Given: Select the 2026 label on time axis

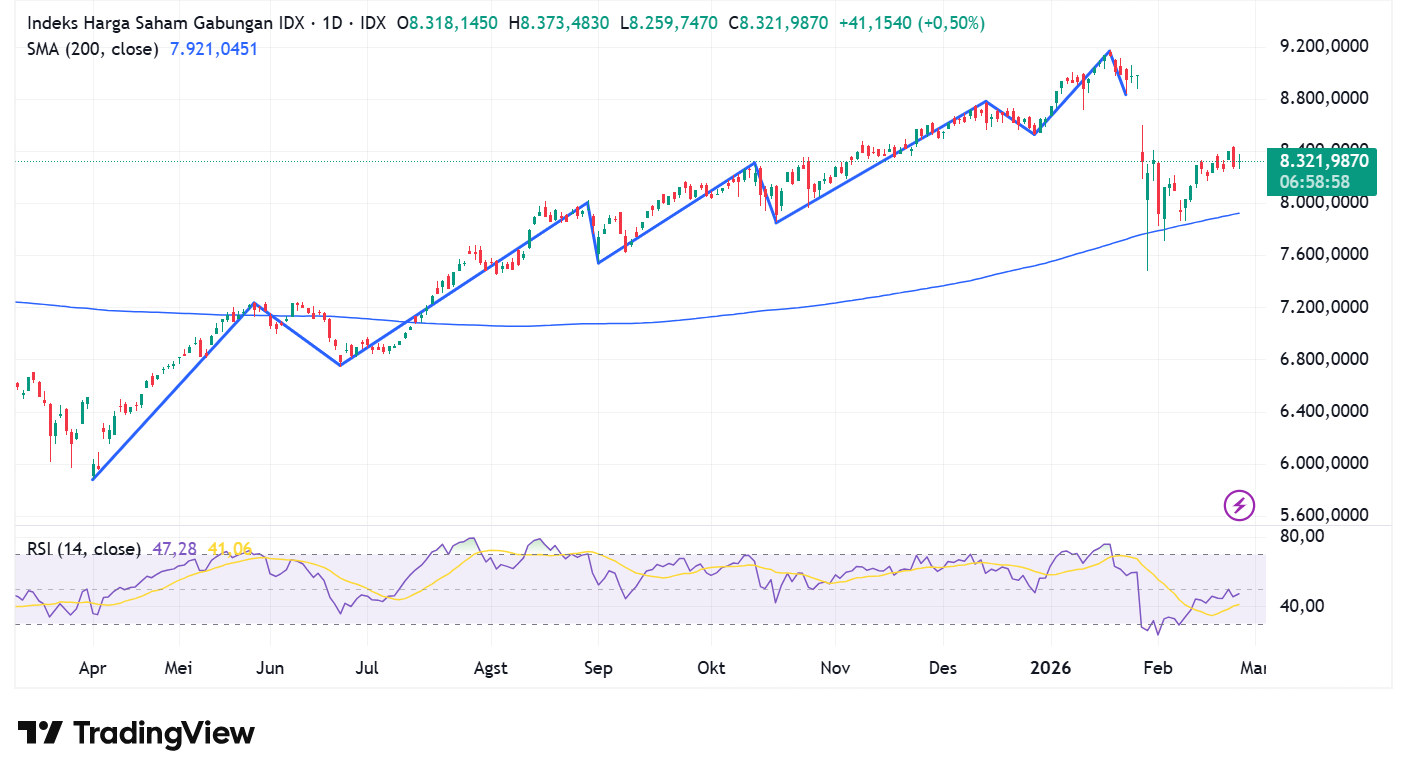Looking at the screenshot, I should [x=1051, y=668].
